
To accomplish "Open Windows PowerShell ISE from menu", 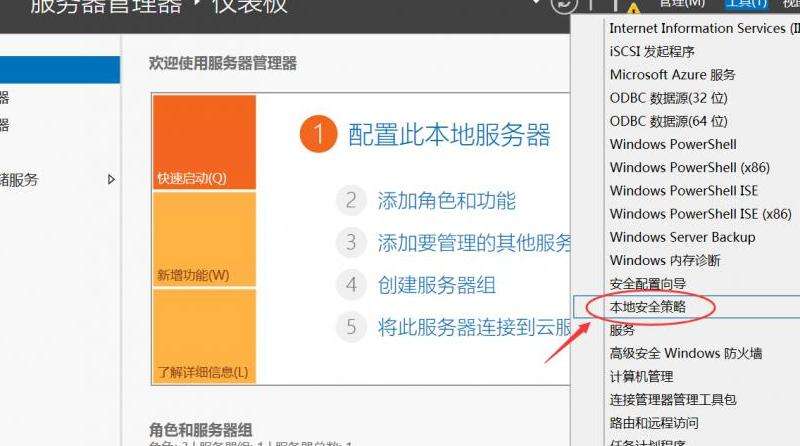I will click(683, 191).
